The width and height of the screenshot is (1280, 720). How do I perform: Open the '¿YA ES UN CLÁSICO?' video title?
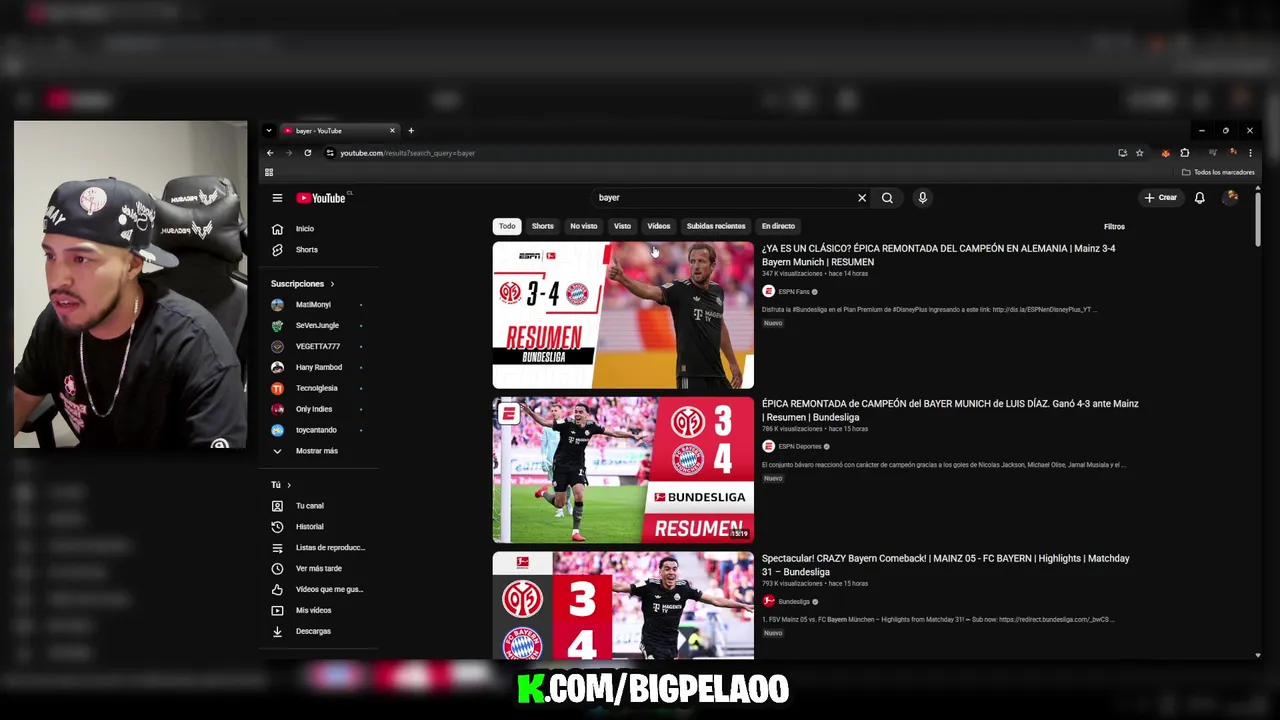coord(938,255)
